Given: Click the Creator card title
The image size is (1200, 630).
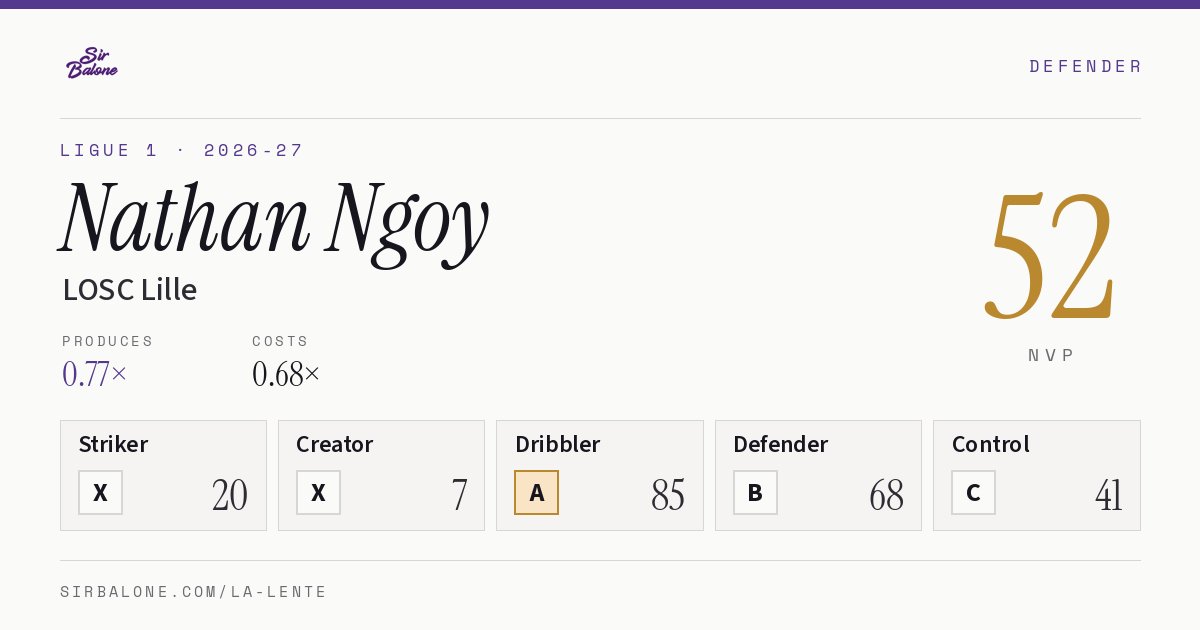Looking at the screenshot, I should point(334,444).
